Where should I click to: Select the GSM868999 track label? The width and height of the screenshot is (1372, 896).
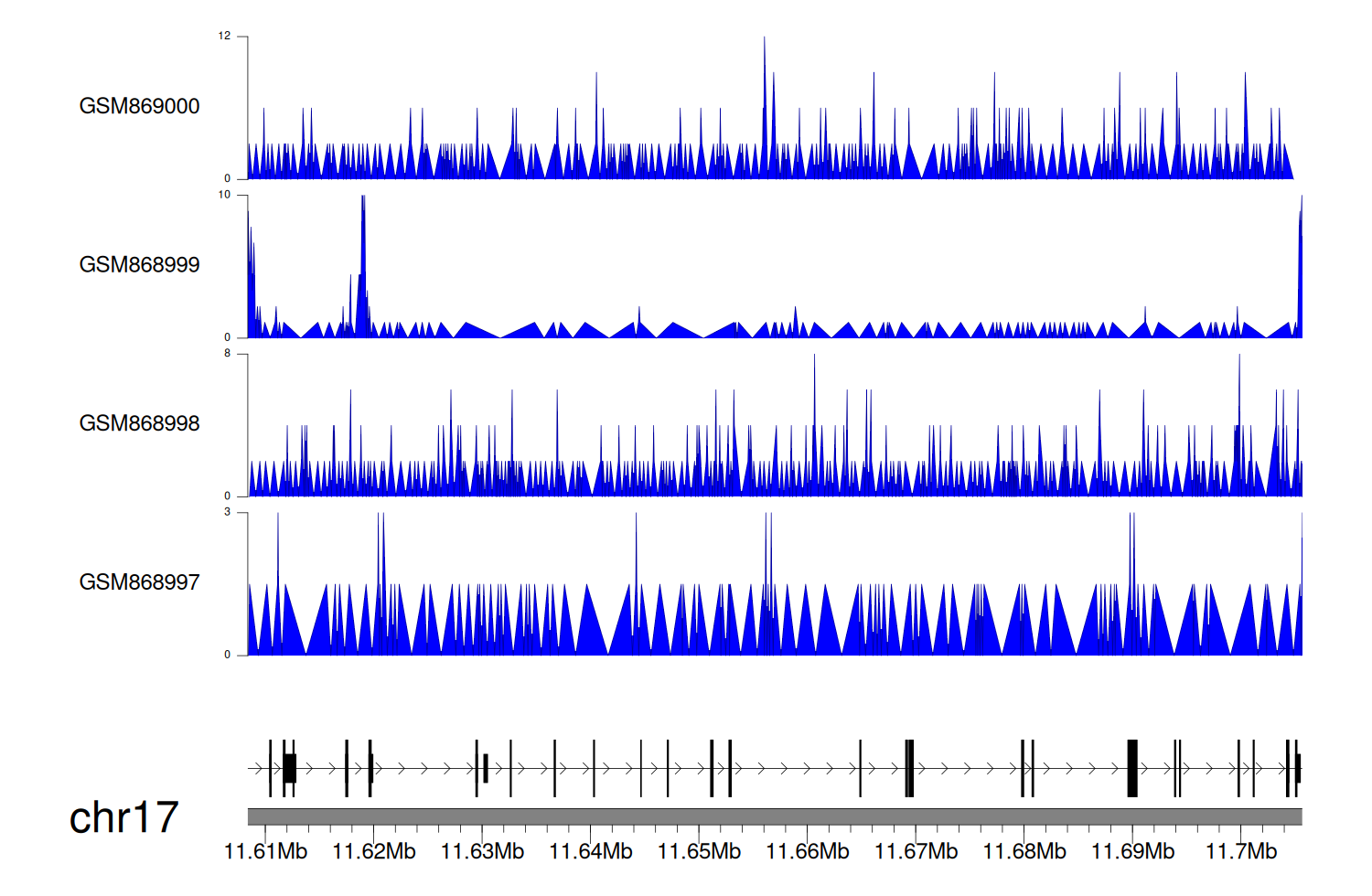(x=139, y=265)
